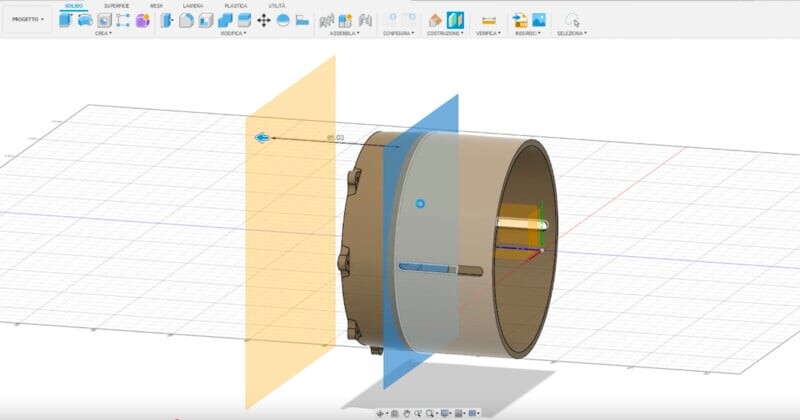
Task: Open the PROGETTO workspace selector
Action: point(27,19)
